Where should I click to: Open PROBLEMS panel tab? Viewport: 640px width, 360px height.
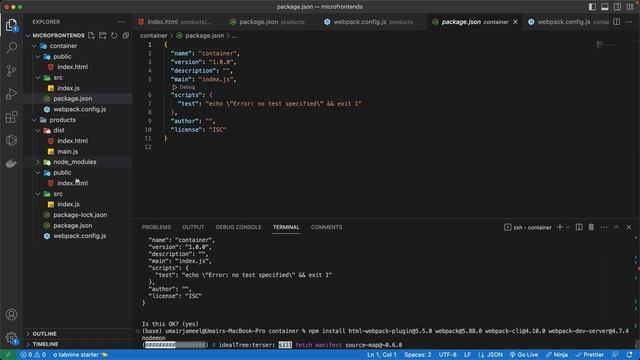[156, 227]
